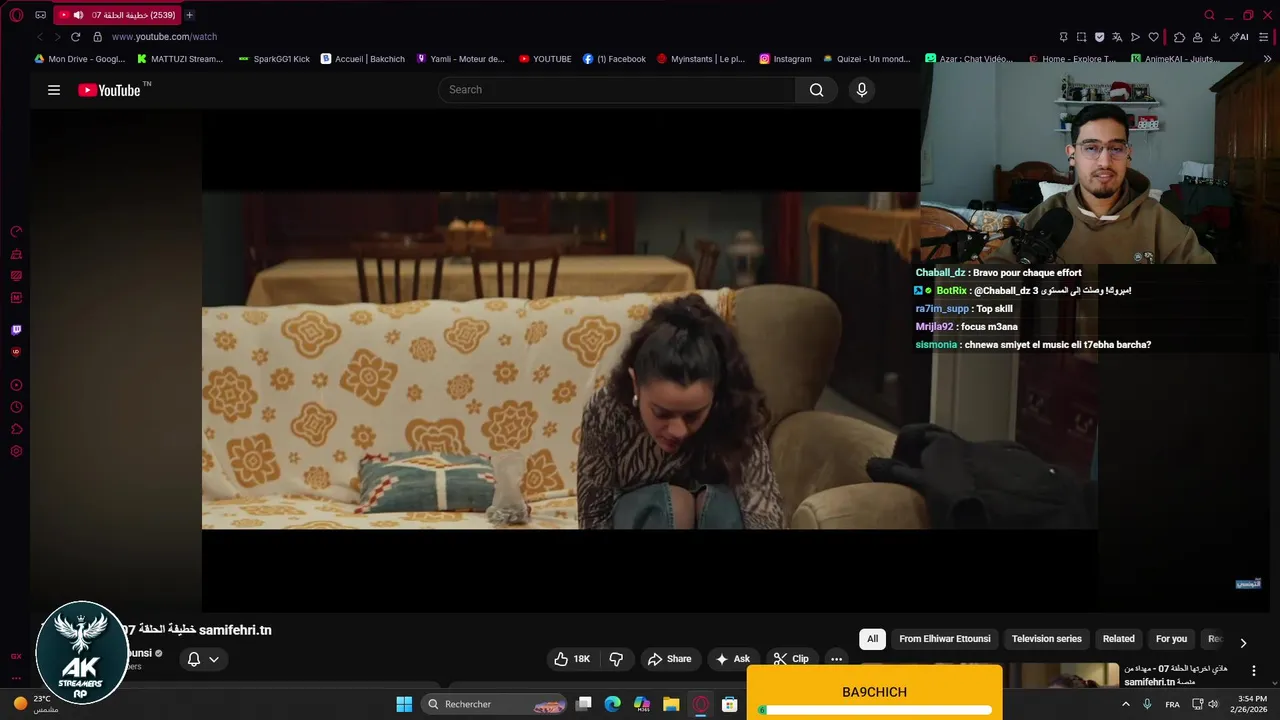The width and height of the screenshot is (1280, 720).
Task: Open Downloads icon in browser toolbar
Action: pos(1215,37)
